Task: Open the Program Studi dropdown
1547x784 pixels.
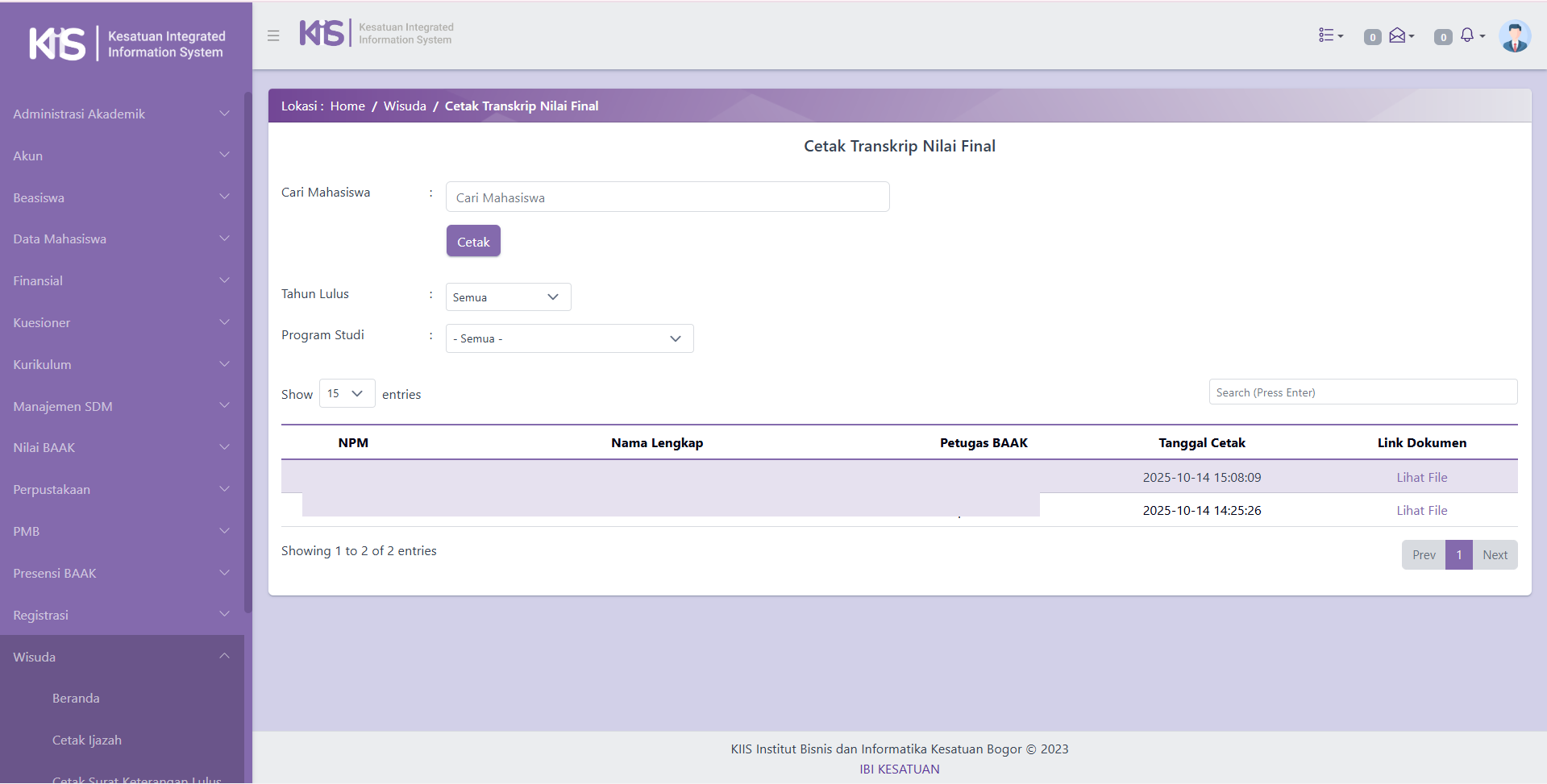Action: pos(569,338)
